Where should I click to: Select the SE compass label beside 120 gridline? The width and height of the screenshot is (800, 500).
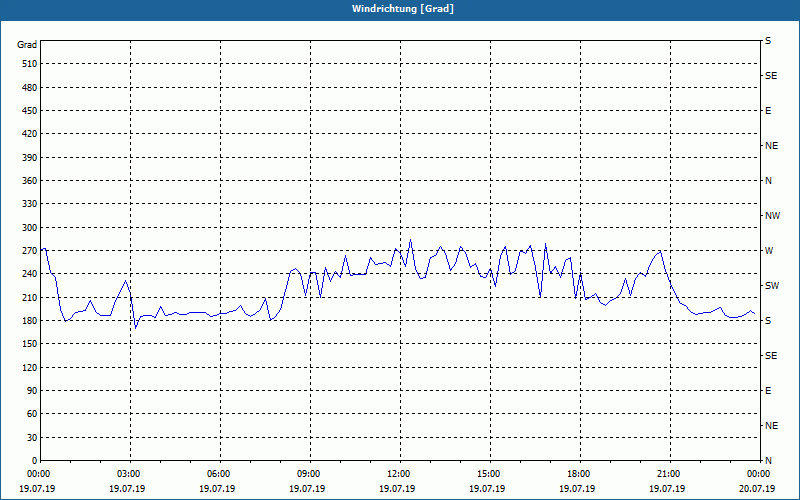771,356
